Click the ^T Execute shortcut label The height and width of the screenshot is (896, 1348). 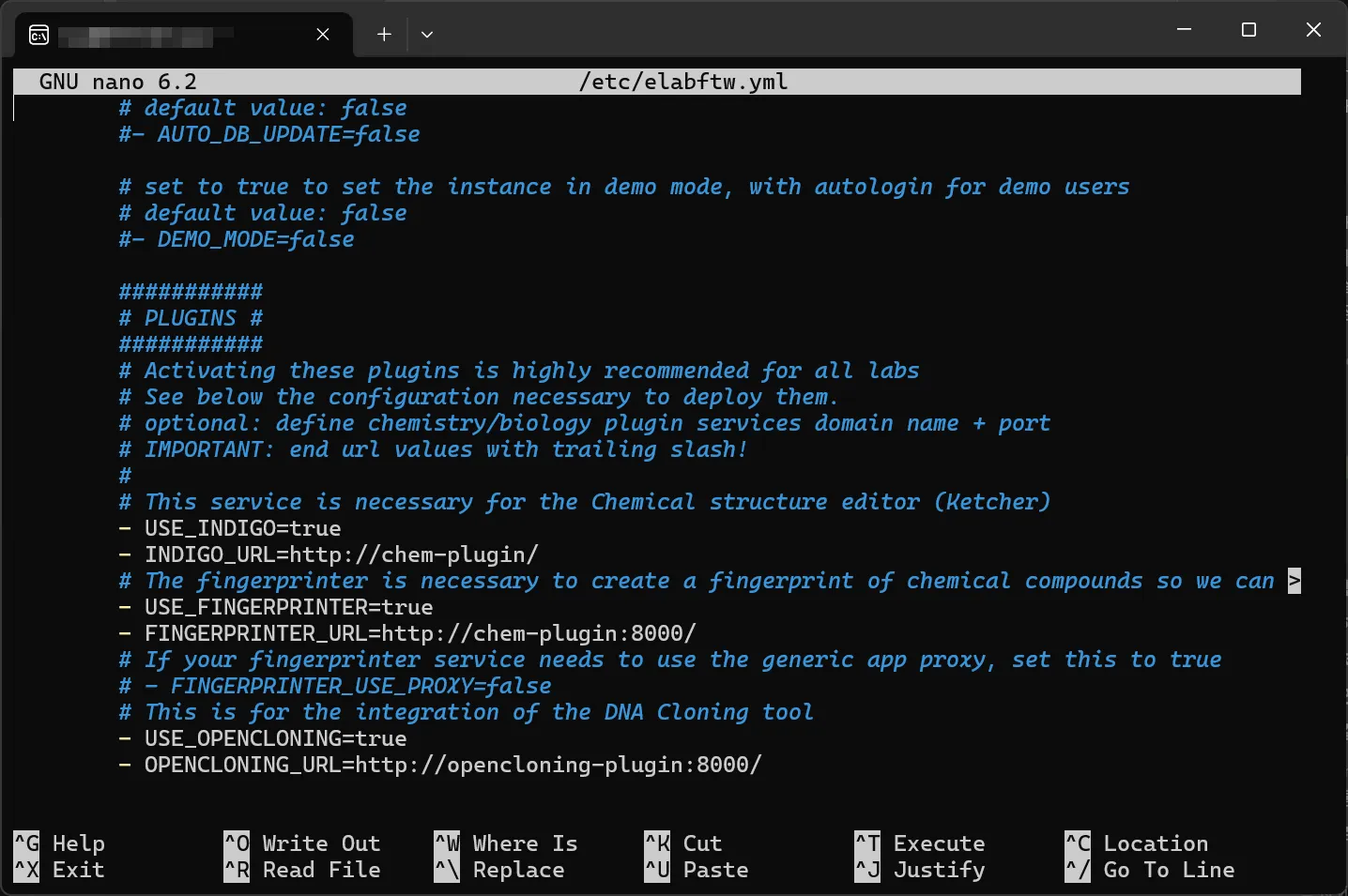coord(920,843)
